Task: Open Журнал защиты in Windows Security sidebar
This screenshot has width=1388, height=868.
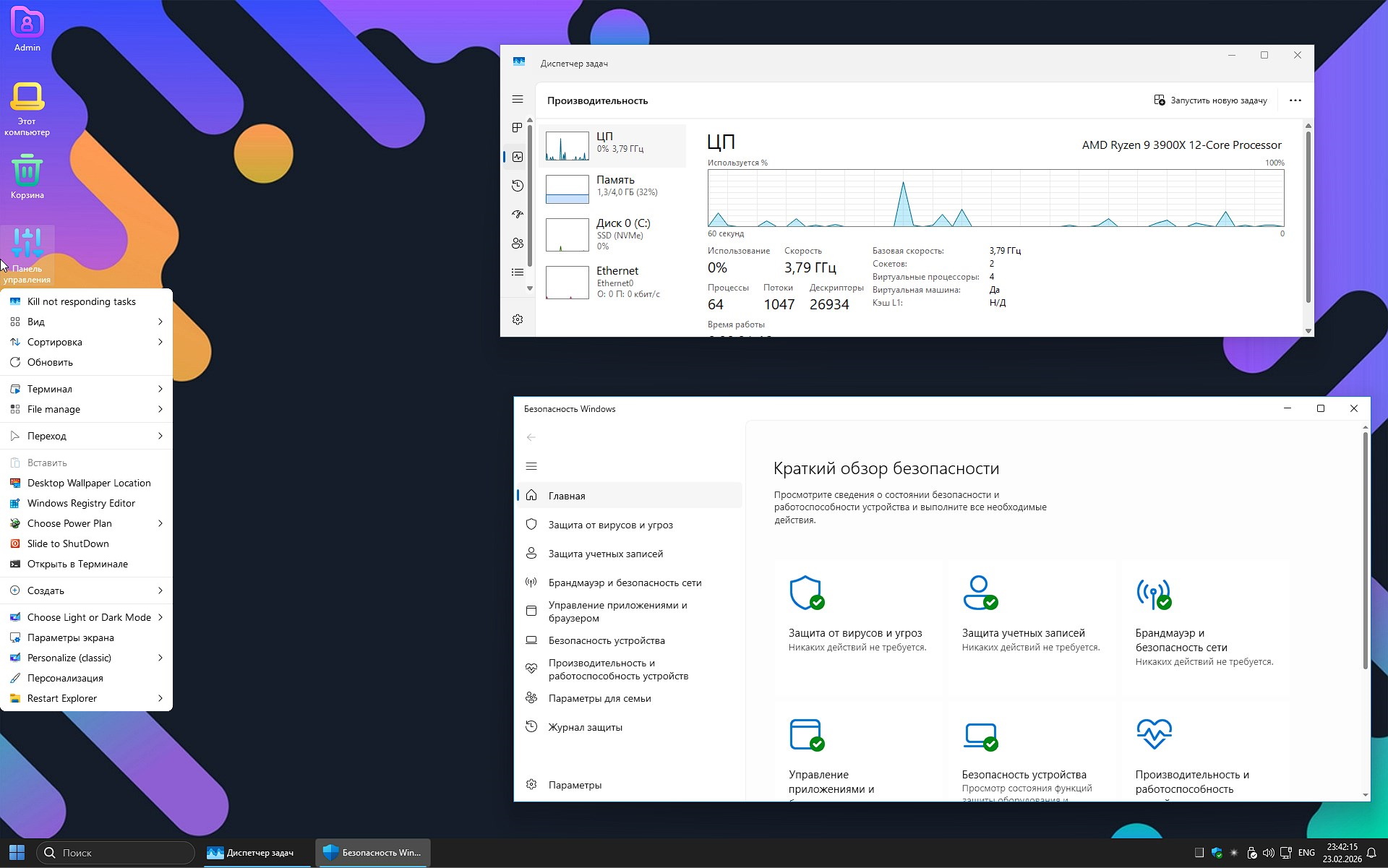Action: (x=584, y=726)
